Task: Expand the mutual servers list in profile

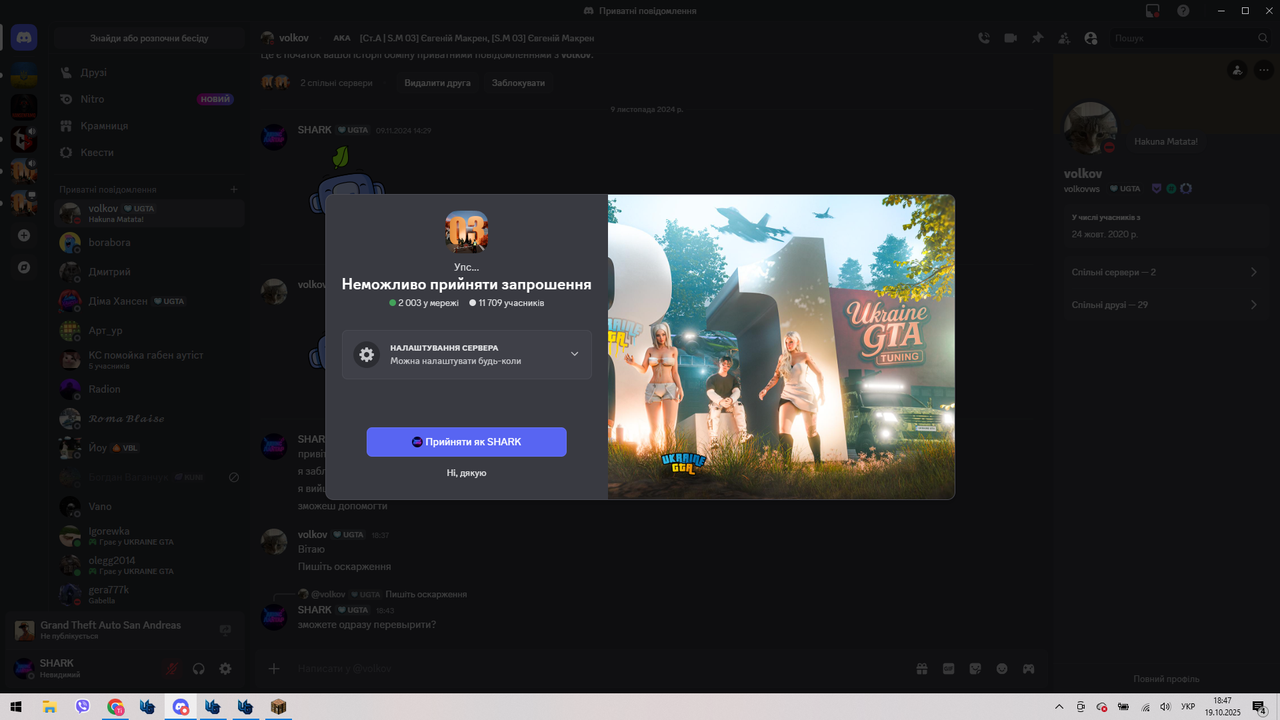Action: click(1165, 272)
